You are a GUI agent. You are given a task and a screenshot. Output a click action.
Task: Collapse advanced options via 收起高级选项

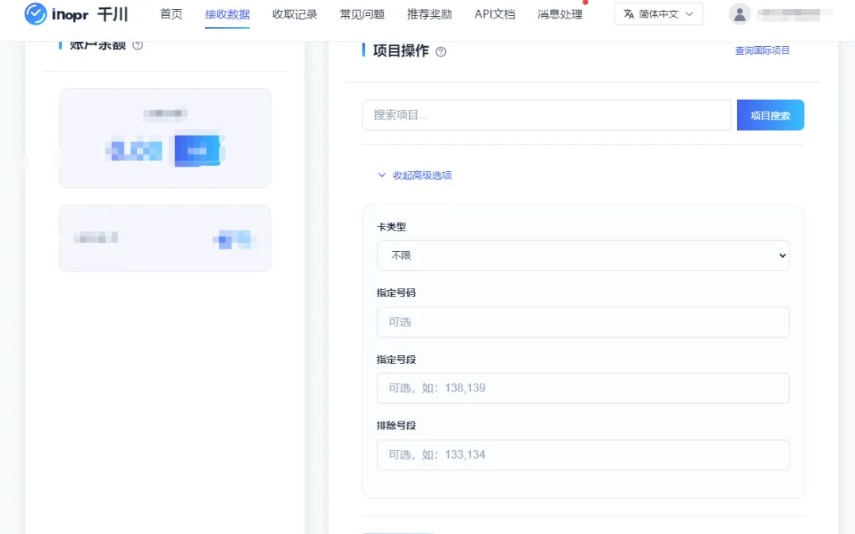click(414, 175)
